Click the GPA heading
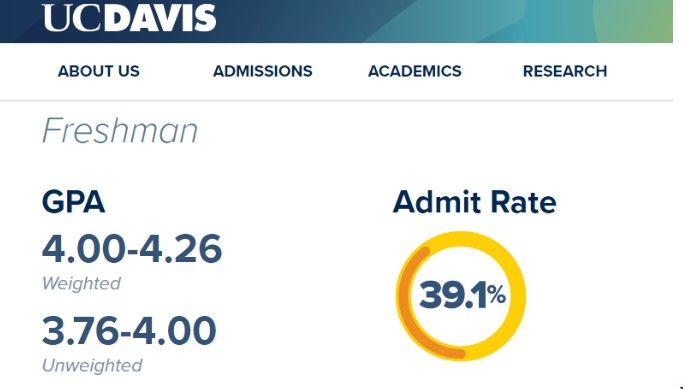The width and height of the screenshot is (683, 389). [74, 202]
